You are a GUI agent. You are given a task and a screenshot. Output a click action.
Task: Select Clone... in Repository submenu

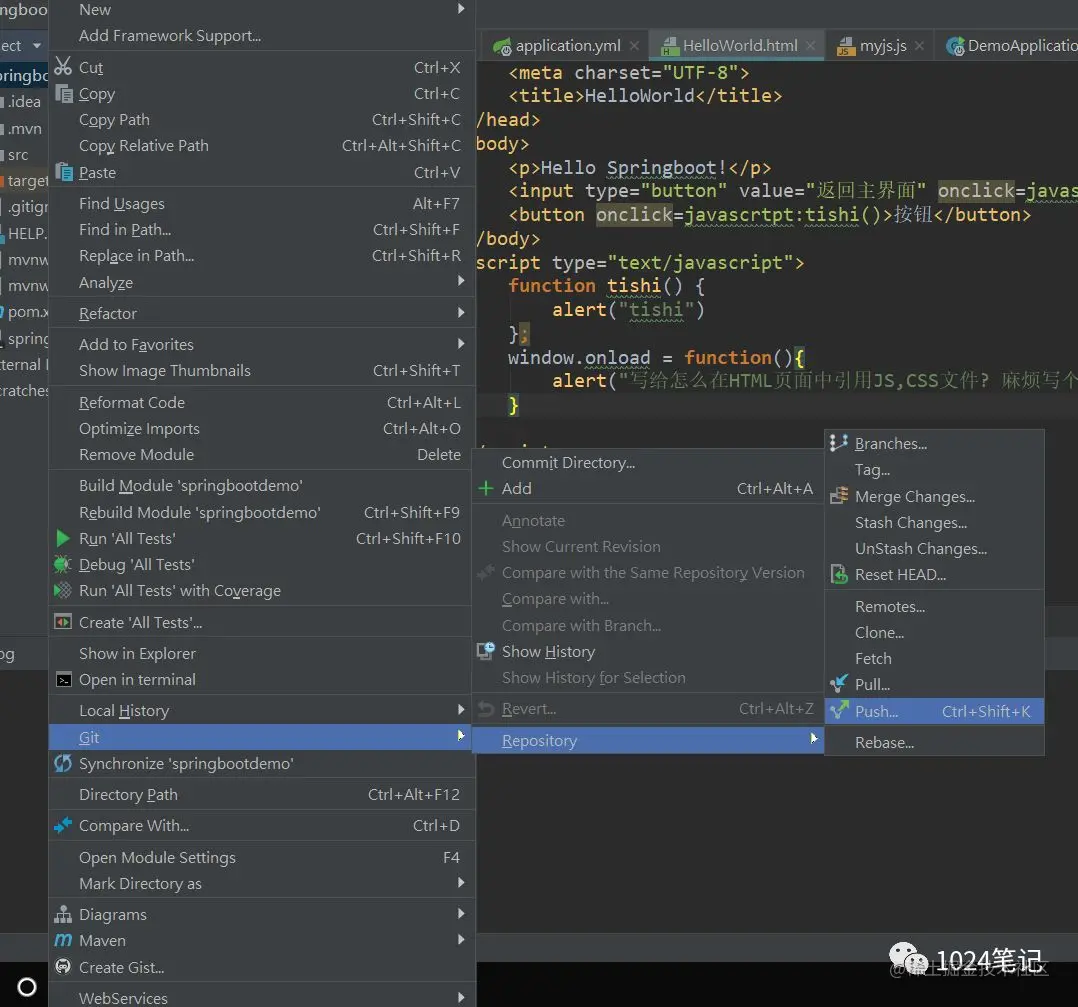coord(934,632)
